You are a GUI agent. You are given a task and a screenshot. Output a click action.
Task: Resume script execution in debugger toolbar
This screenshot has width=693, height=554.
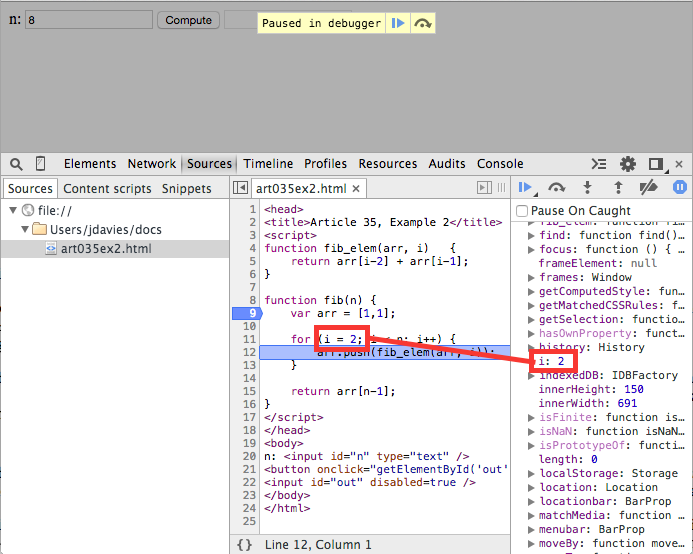pos(525,187)
